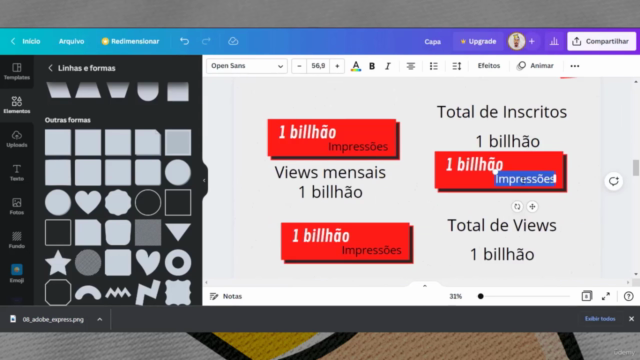Image resolution: width=640 pixels, height=360 pixels.
Task: Open more options ellipsis in toolbar
Action: click(x=575, y=66)
